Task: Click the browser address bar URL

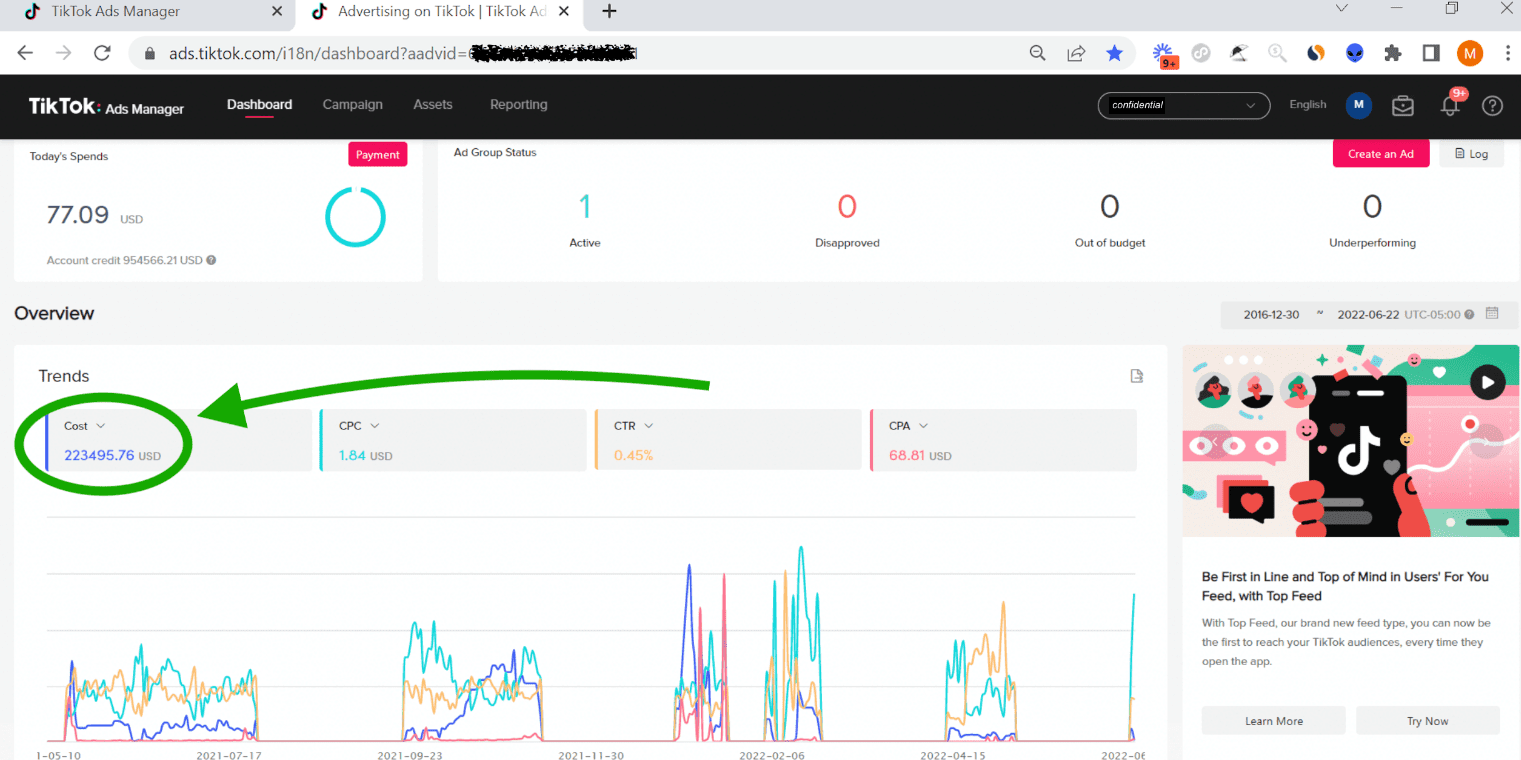Action: (x=403, y=54)
